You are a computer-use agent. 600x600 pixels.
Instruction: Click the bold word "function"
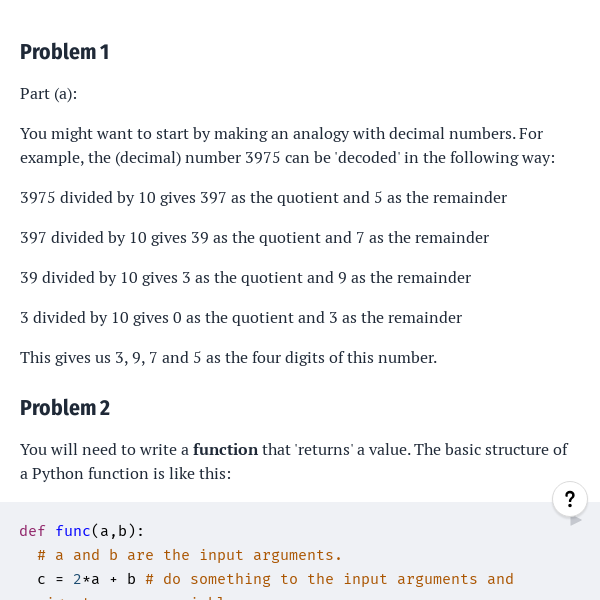pos(225,450)
